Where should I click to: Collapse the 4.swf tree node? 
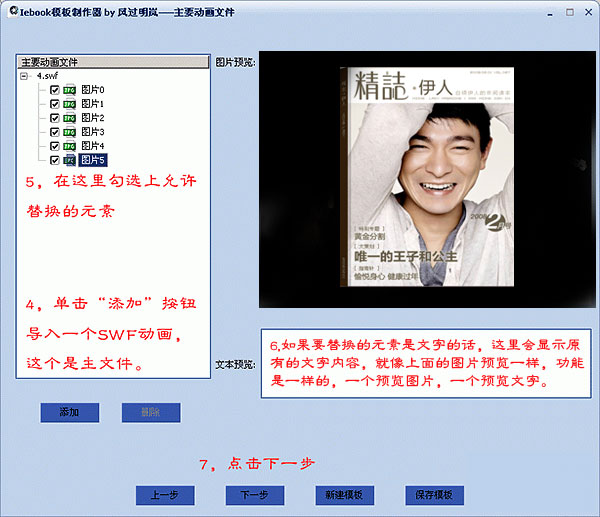pyautogui.click(x=24, y=76)
